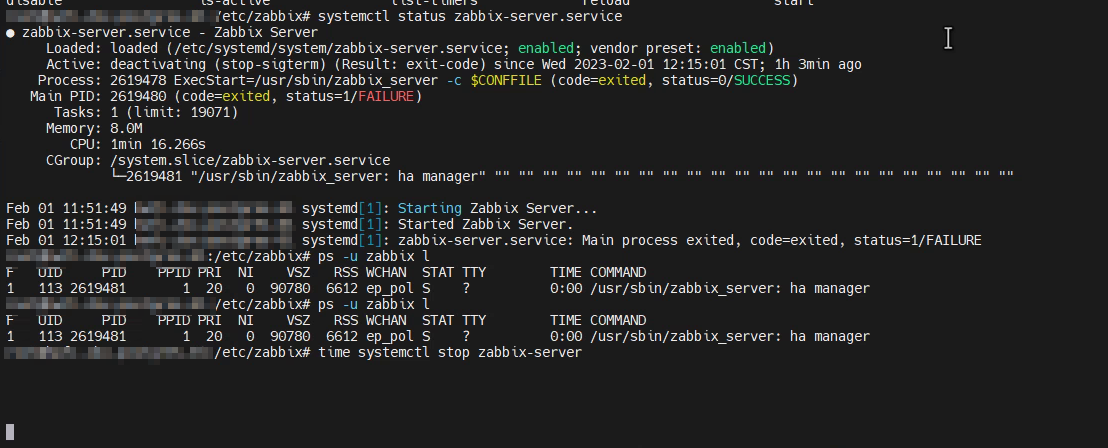1108x448 pixels.
Task: Click the 'time systemctl stop zabbix-server' command
Action: [450, 352]
